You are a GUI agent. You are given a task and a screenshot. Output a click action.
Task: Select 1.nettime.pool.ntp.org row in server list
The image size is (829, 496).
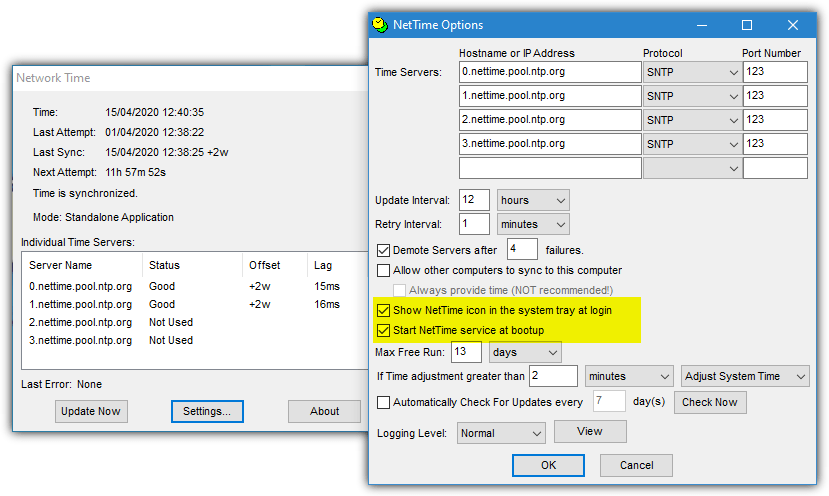point(195,305)
